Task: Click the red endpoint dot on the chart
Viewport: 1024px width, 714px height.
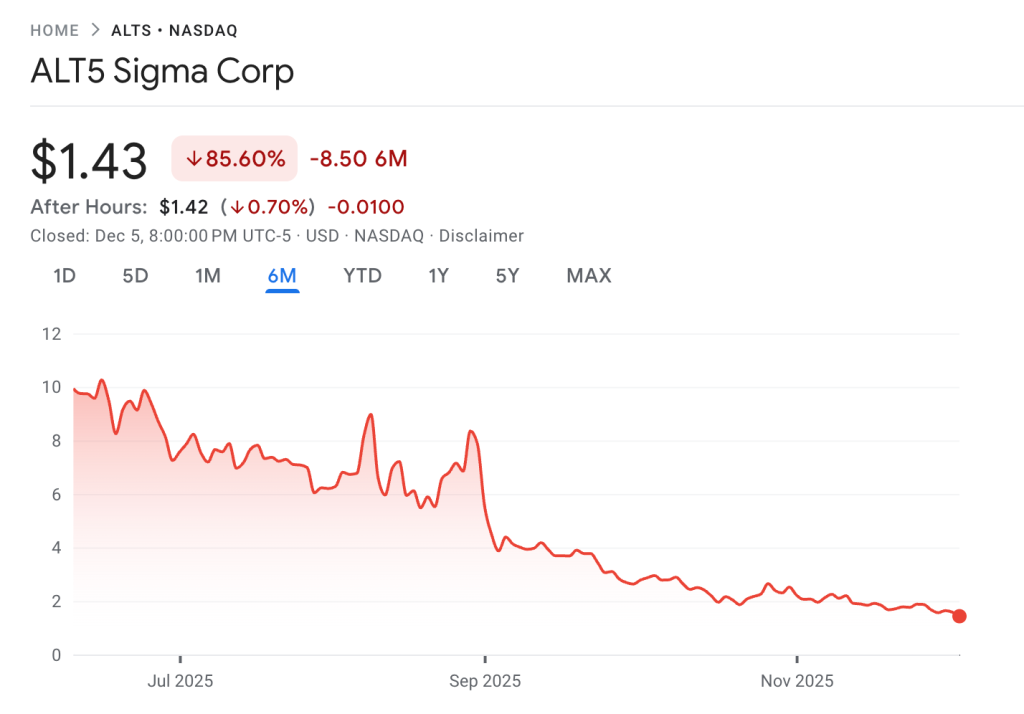Action: (x=960, y=617)
